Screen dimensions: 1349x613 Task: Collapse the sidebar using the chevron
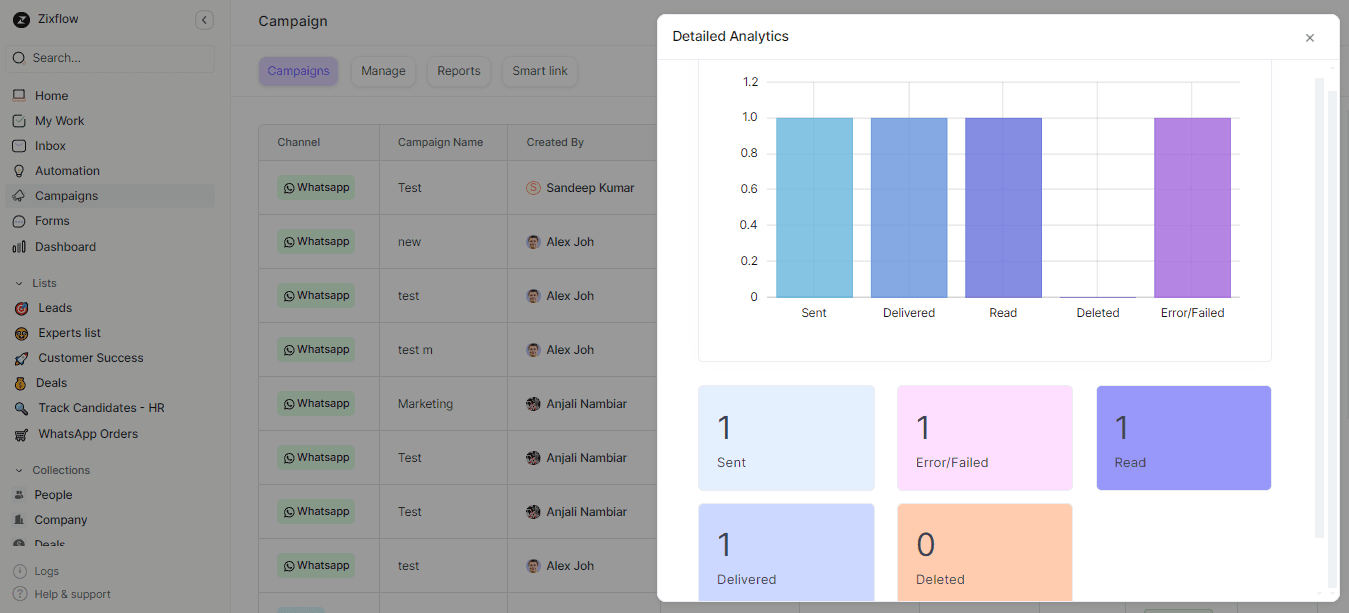pyautogui.click(x=204, y=19)
